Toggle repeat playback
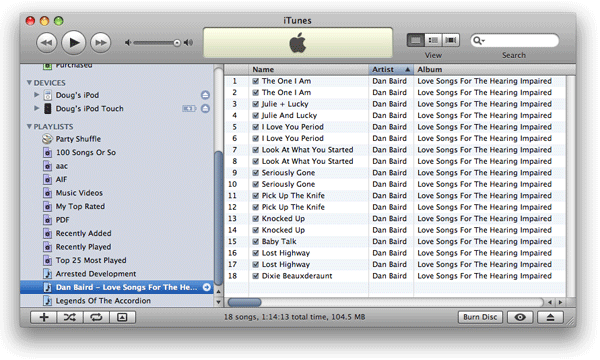The width and height of the screenshot is (600, 360). [x=96, y=317]
